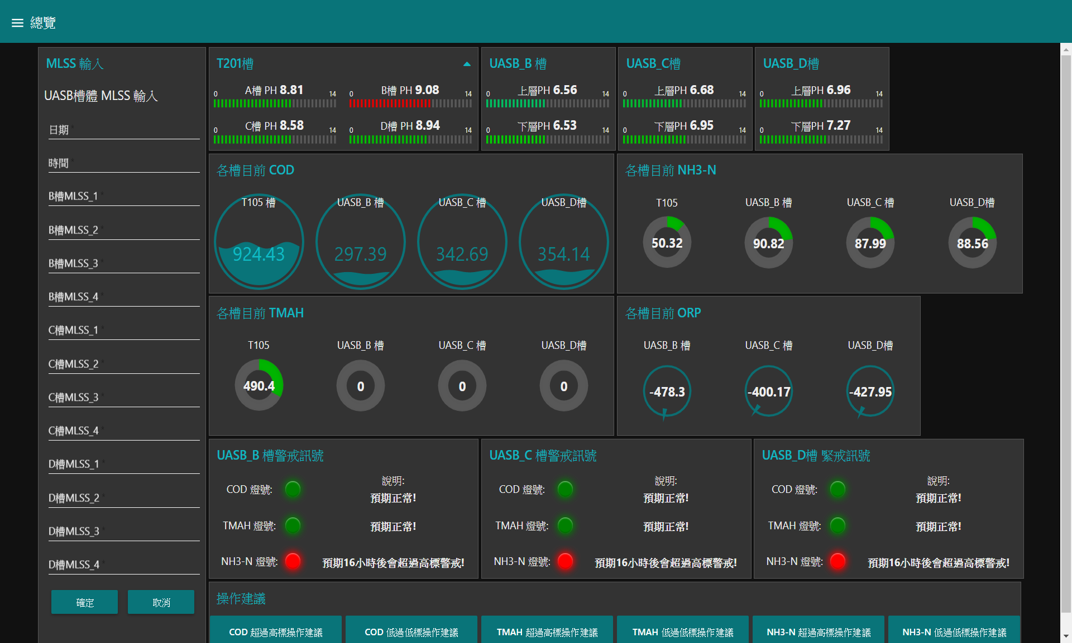Click the UASB_C ORP compass gauge -400.17
This screenshot has height=643, width=1072.
coord(768,392)
